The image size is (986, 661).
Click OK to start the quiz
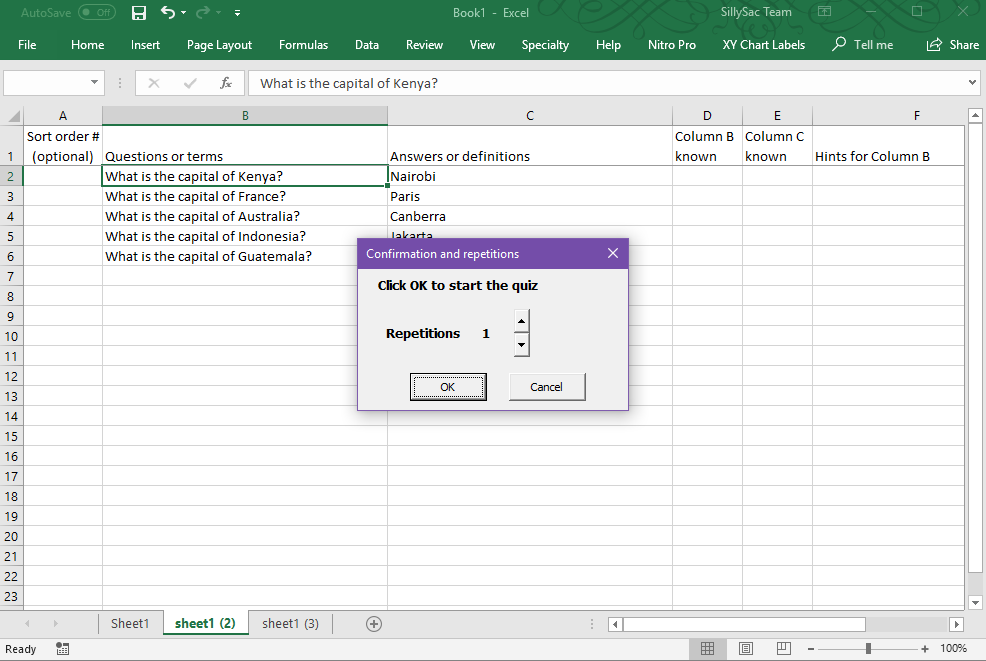coord(448,387)
